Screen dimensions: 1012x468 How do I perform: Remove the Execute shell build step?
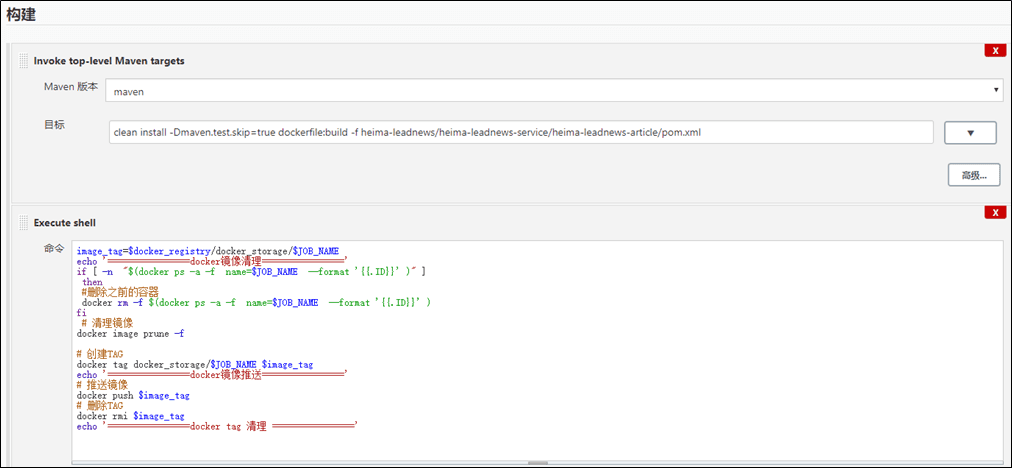994,212
